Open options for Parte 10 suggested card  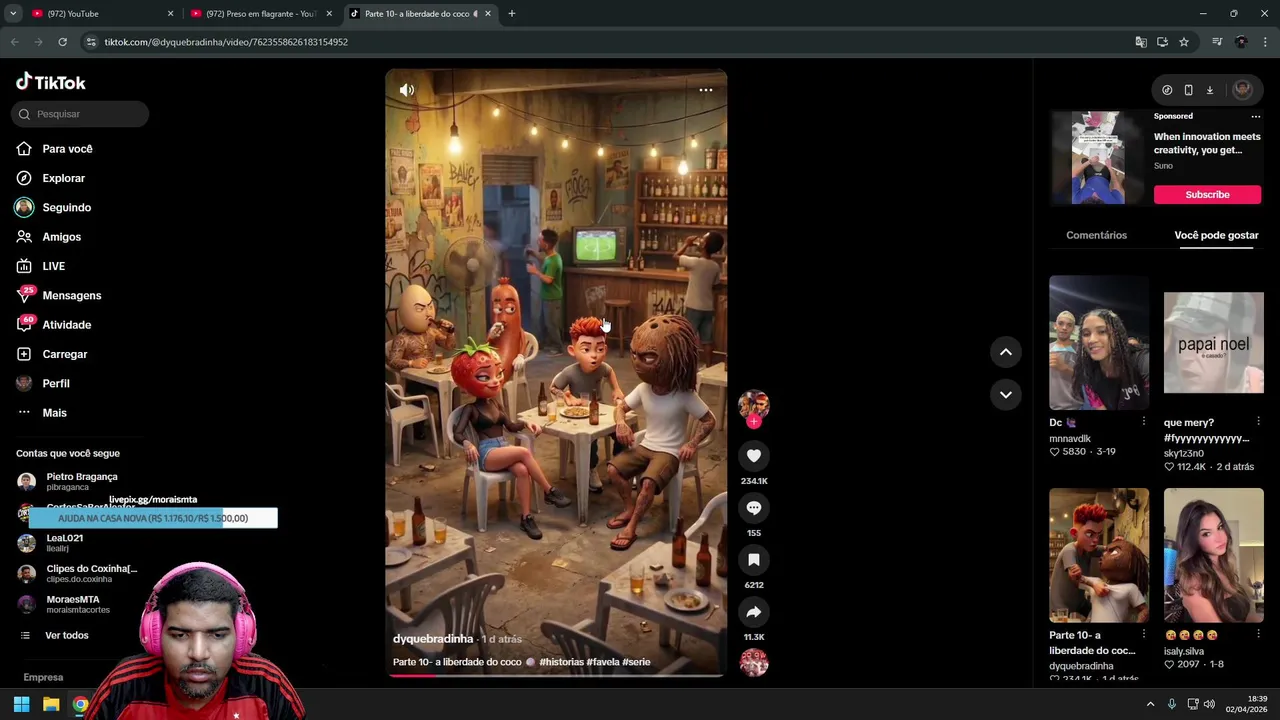point(1144,634)
